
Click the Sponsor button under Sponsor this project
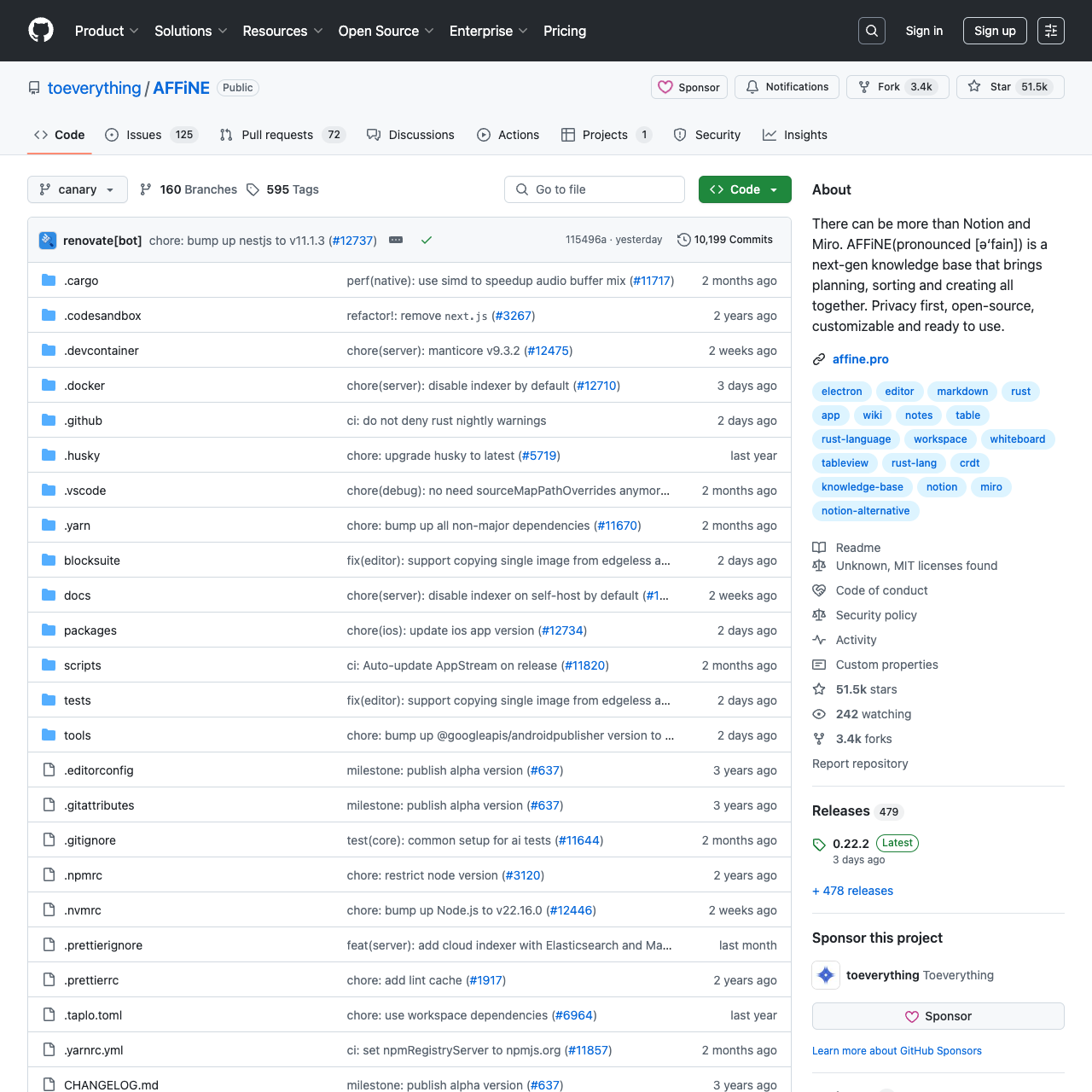(938, 1016)
